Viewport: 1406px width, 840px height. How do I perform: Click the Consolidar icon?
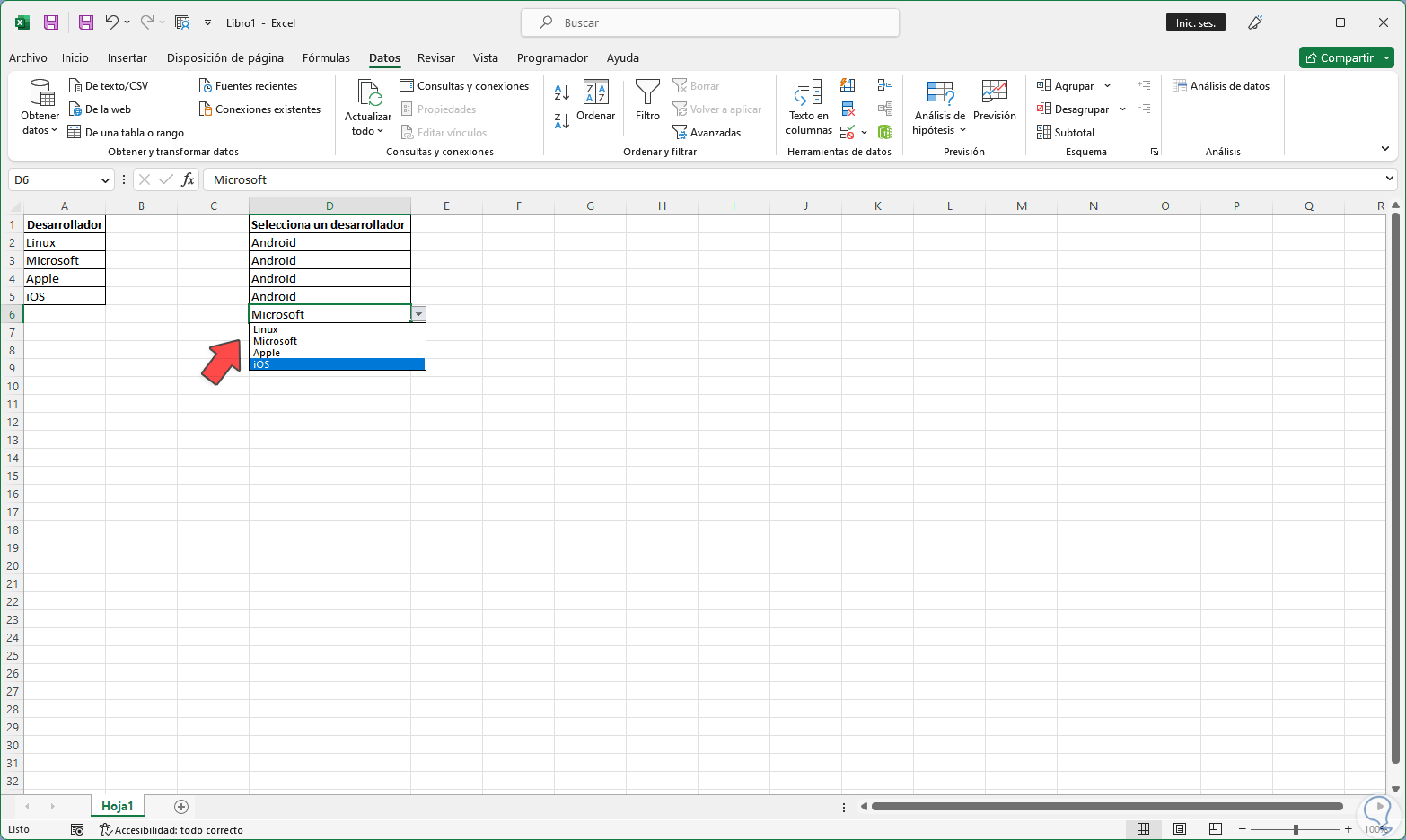885,85
